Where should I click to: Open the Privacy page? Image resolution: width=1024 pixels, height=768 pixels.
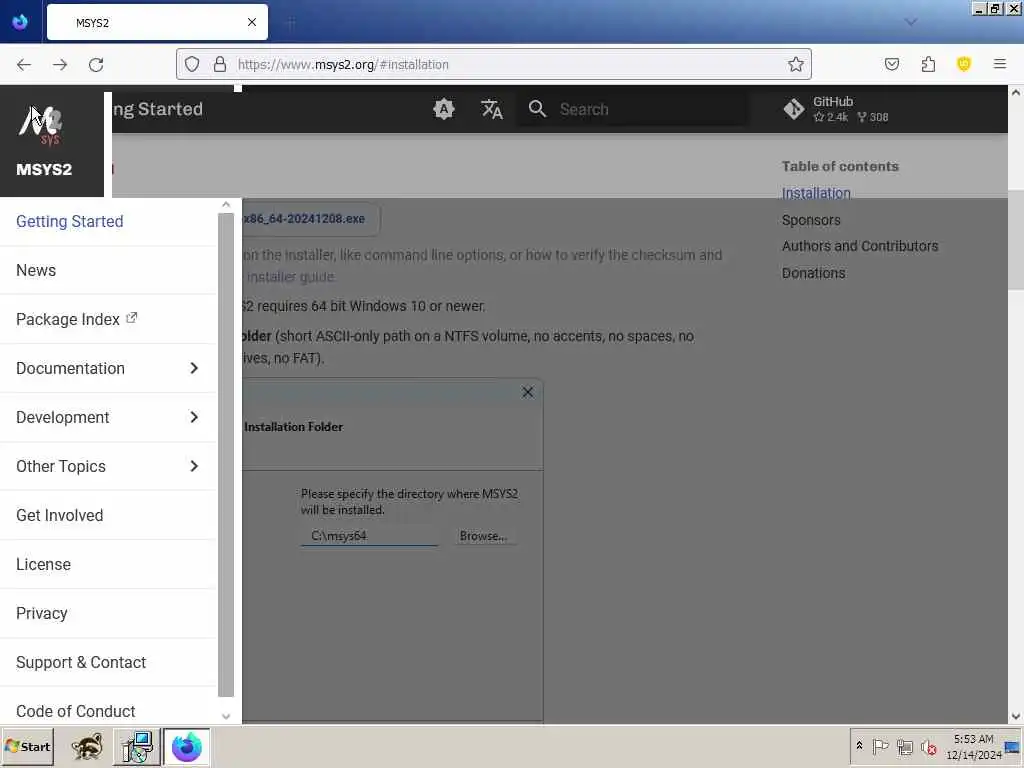tap(42, 613)
